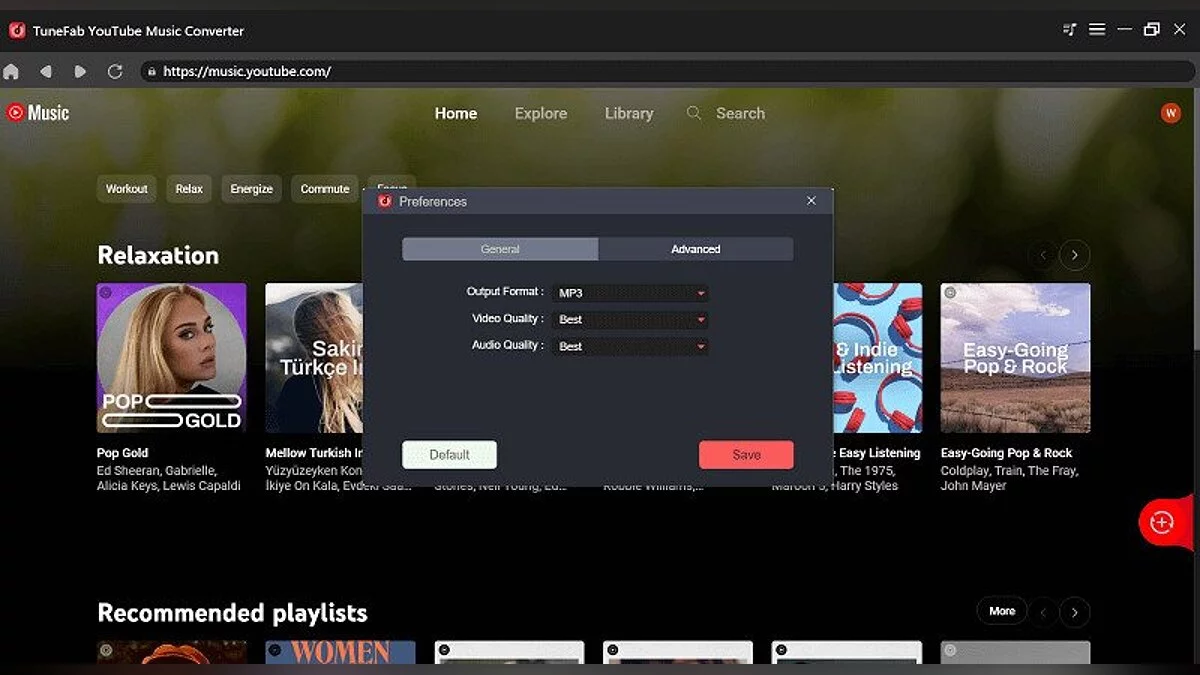Open the Video Quality dropdown
Viewport: 1200px width, 675px height.
[x=632, y=319]
